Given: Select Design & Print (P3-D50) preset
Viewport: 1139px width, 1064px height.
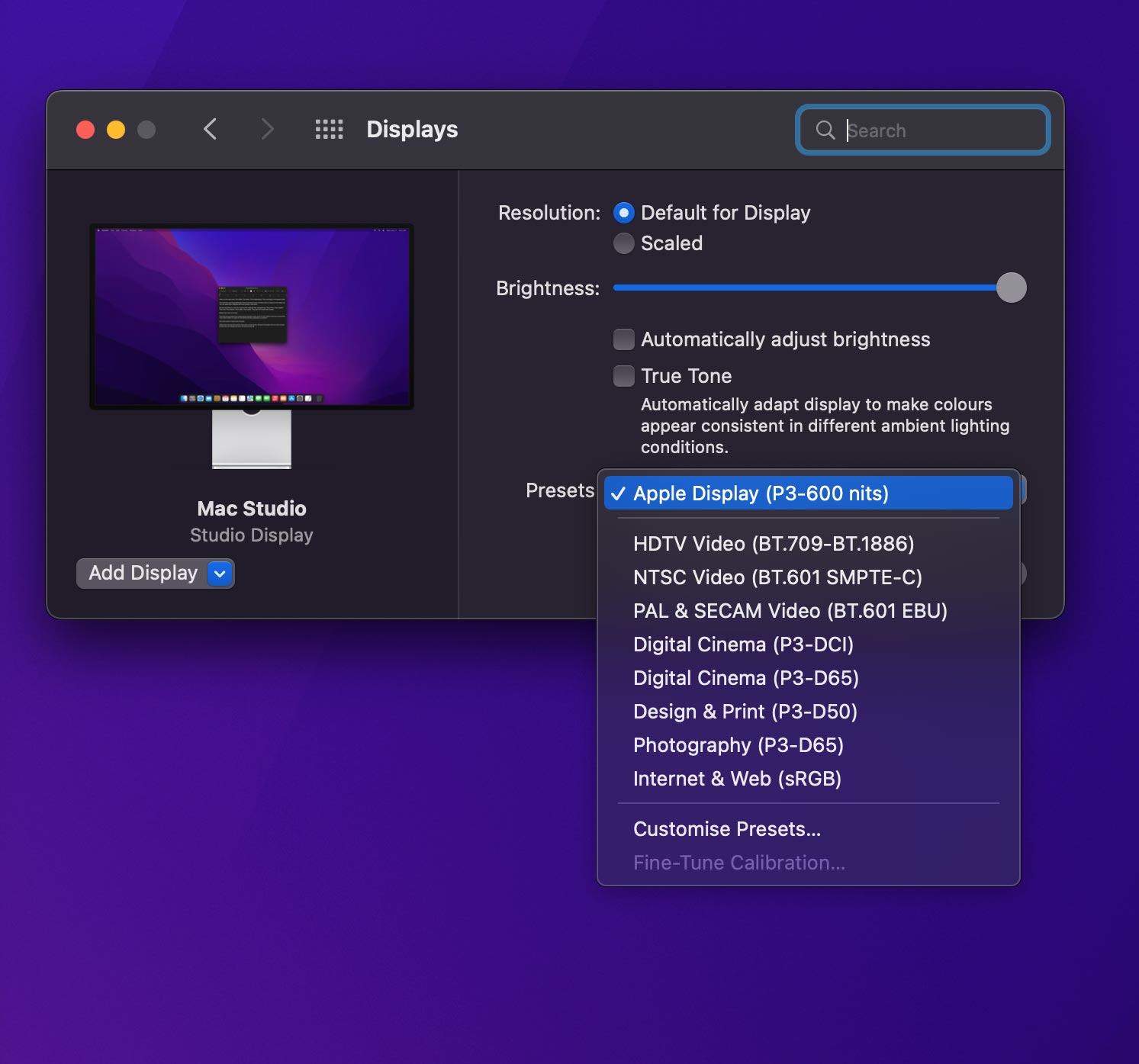Looking at the screenshot, I should pyautogui.click(x=809, y=712).
